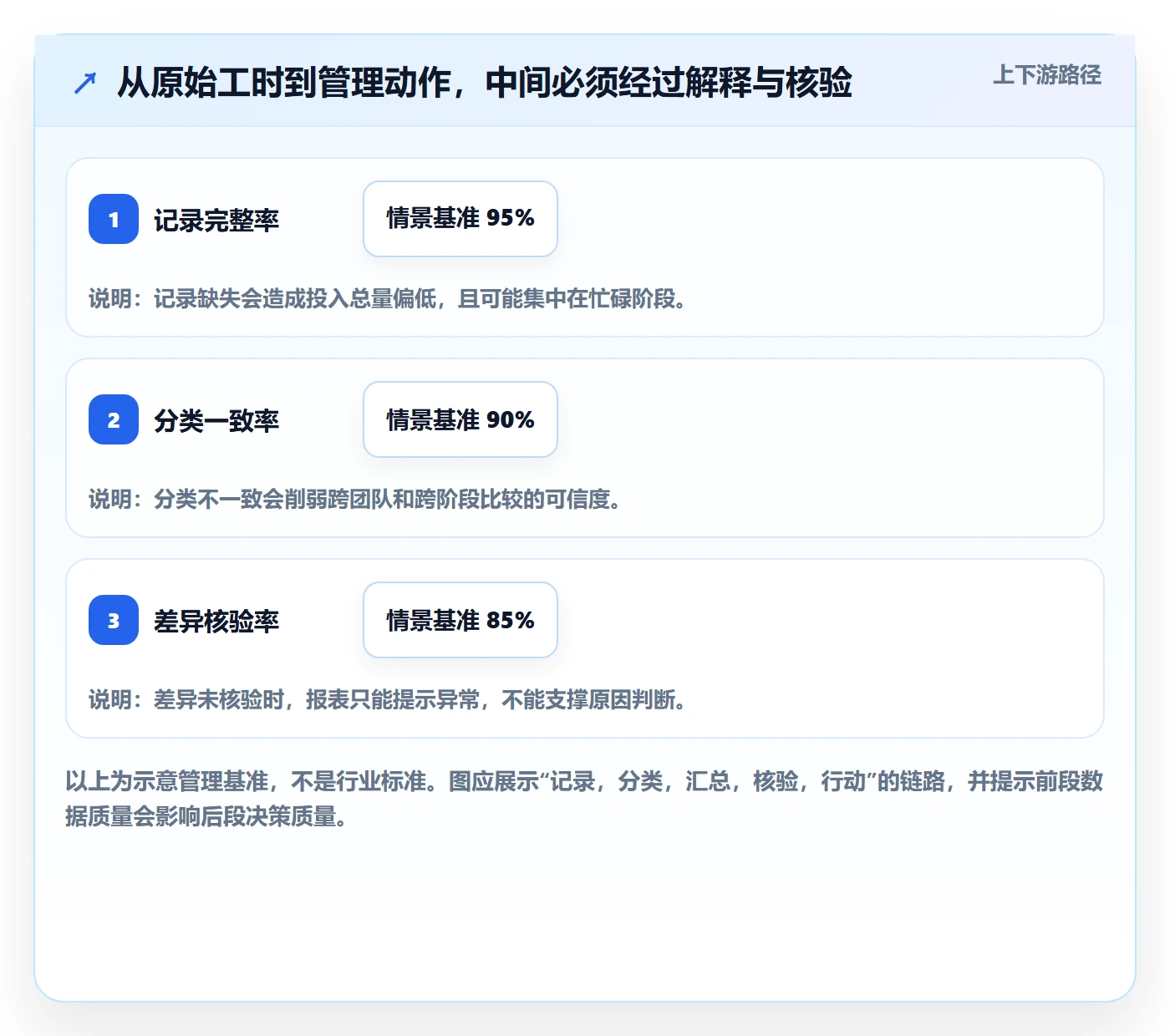Click the number 2 badge for 分类一致率
The width and height of the screenshot is (1170, 1036).
[x=114, y=419]
